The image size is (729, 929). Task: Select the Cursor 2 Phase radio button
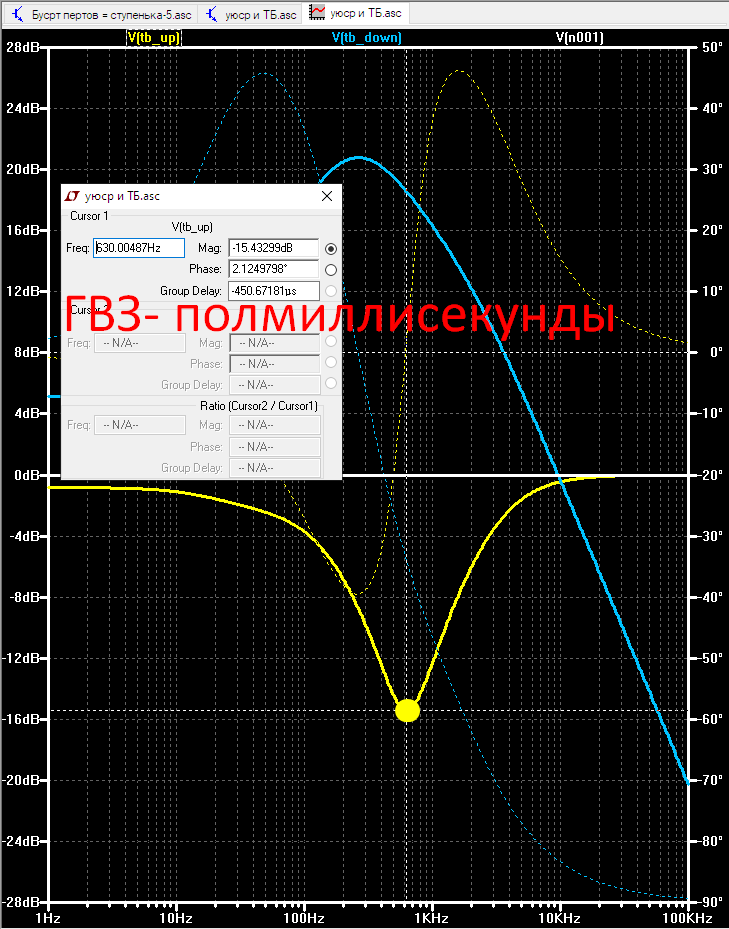(x=331, y=362)
